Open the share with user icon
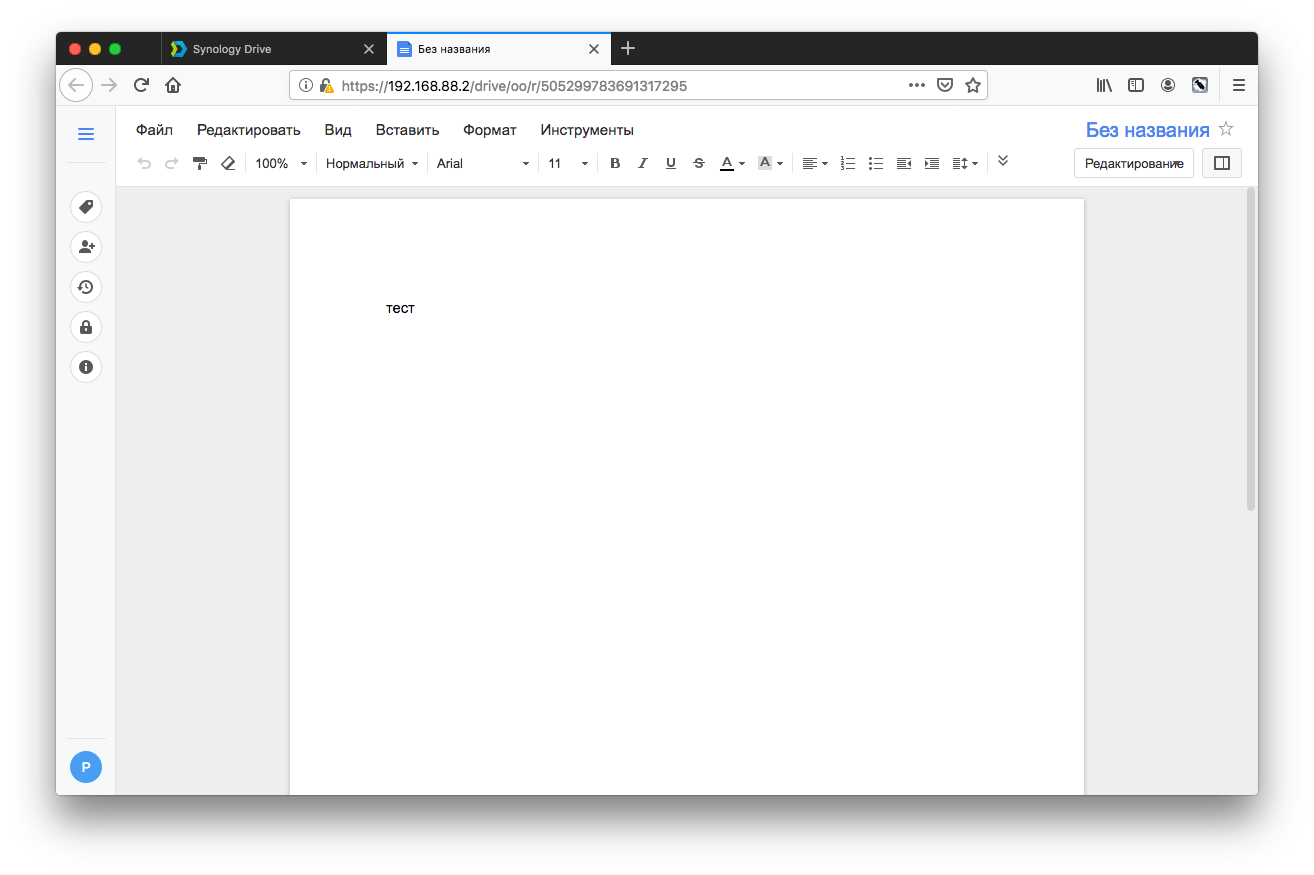Image resolution: width=1314 pixels, height=875 pixels. [x=86, y=247]
